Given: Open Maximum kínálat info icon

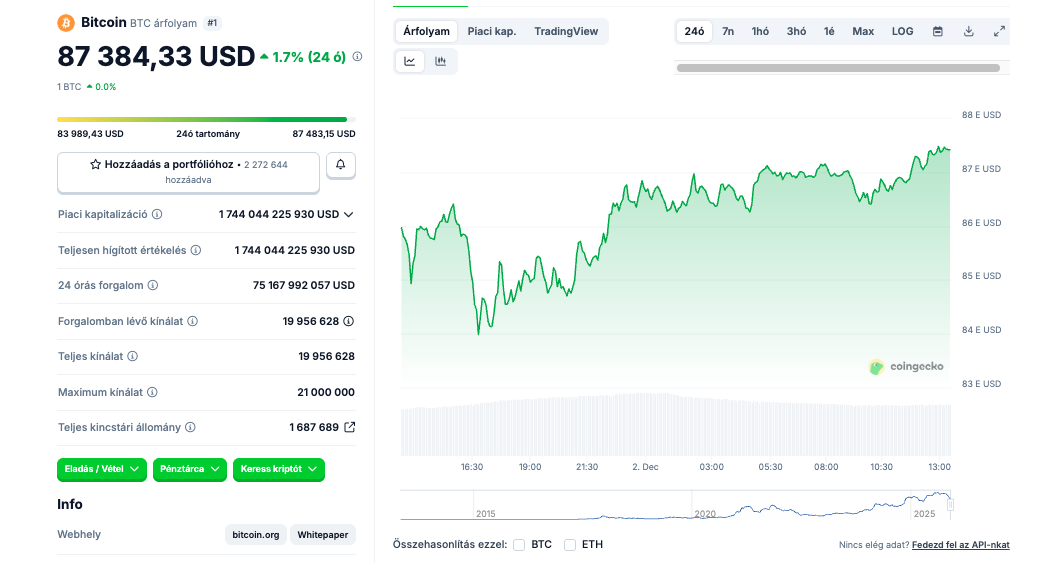Looking at the screenshot, I should pos(153,392).
